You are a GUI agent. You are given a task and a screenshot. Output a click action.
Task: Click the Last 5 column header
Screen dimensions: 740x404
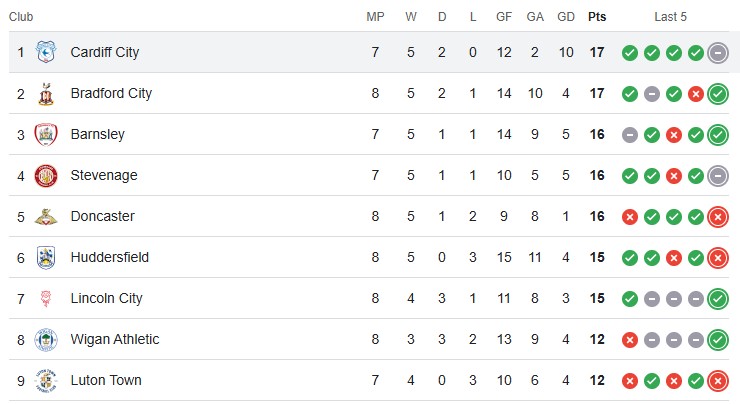(670, 17)
